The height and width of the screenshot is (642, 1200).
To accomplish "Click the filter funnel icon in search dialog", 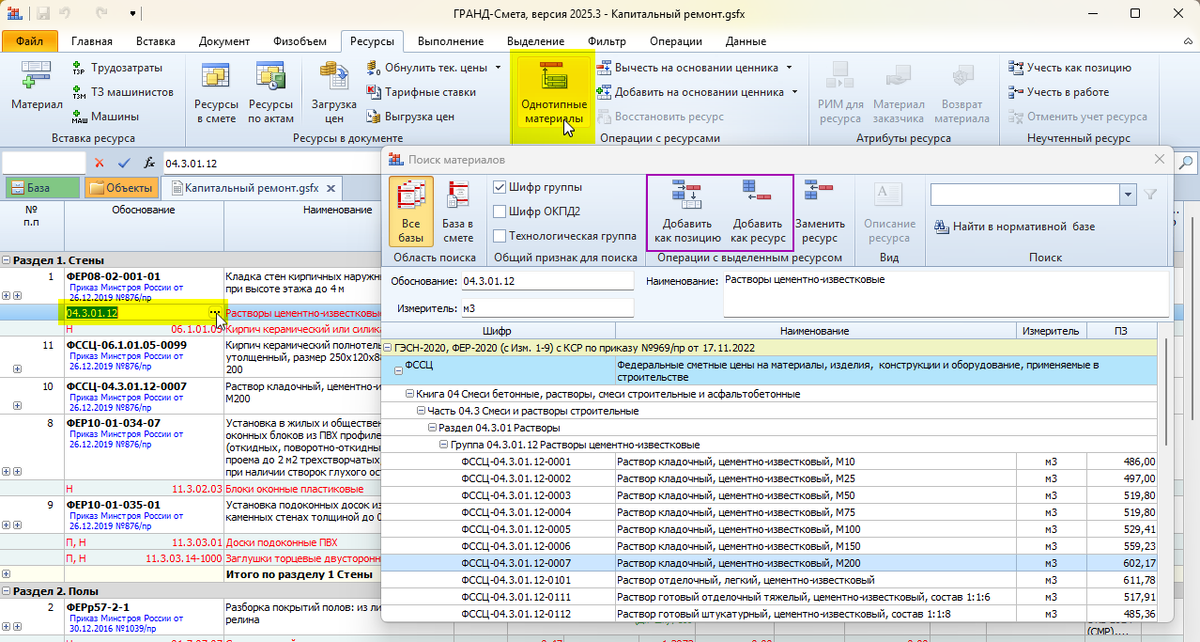I will tap(1150, 195).
